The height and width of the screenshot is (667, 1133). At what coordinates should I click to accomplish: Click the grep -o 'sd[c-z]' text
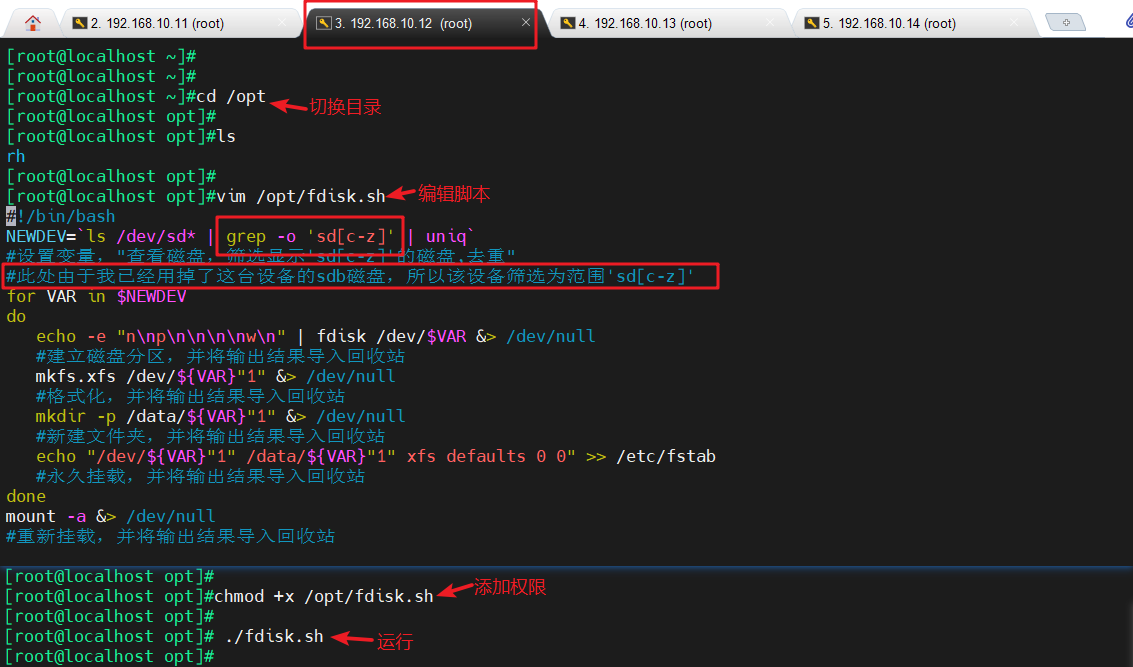[310, 236]
